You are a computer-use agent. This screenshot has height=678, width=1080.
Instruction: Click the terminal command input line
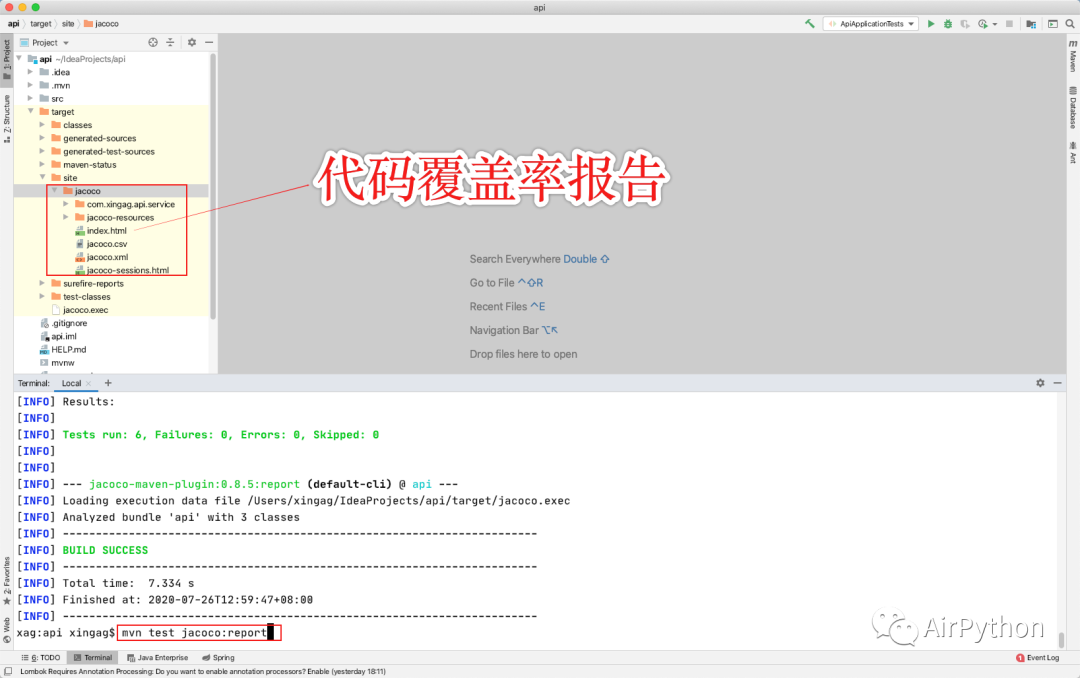click(200, 633)
